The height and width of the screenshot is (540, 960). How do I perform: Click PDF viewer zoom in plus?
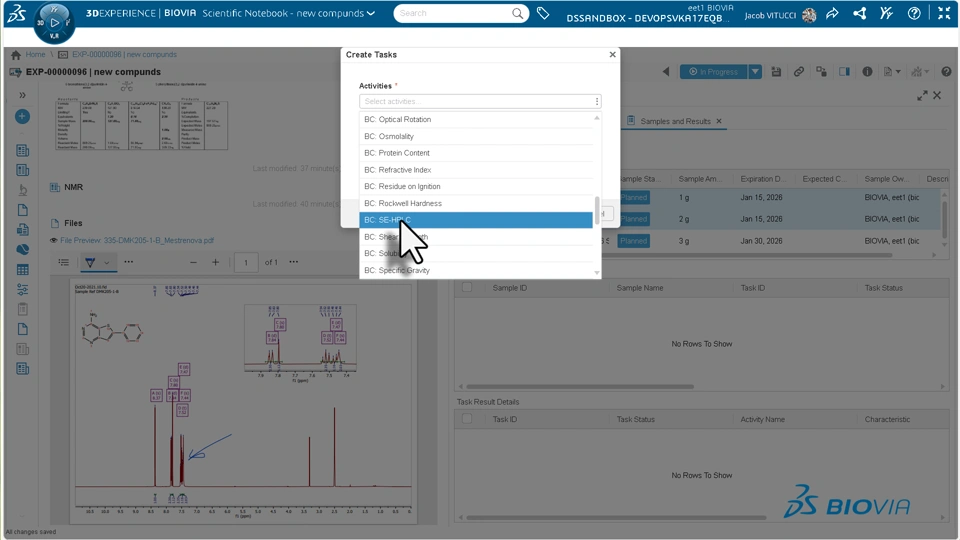pyautogui.click(x=216, y=262)
